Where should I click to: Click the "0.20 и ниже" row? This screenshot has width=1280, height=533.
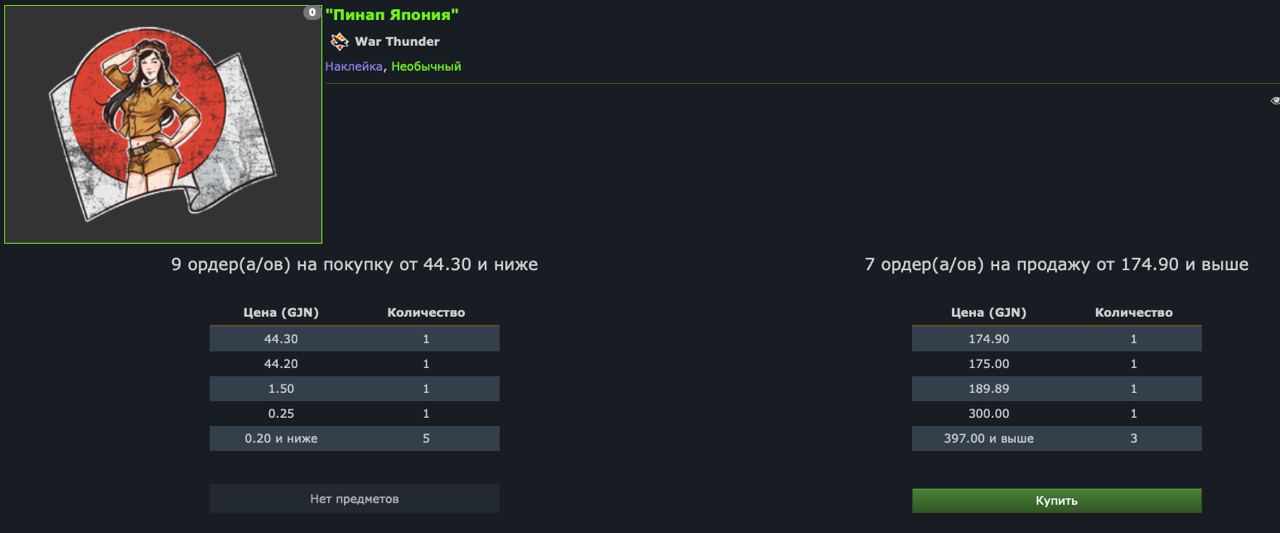(x=354, y=438)
